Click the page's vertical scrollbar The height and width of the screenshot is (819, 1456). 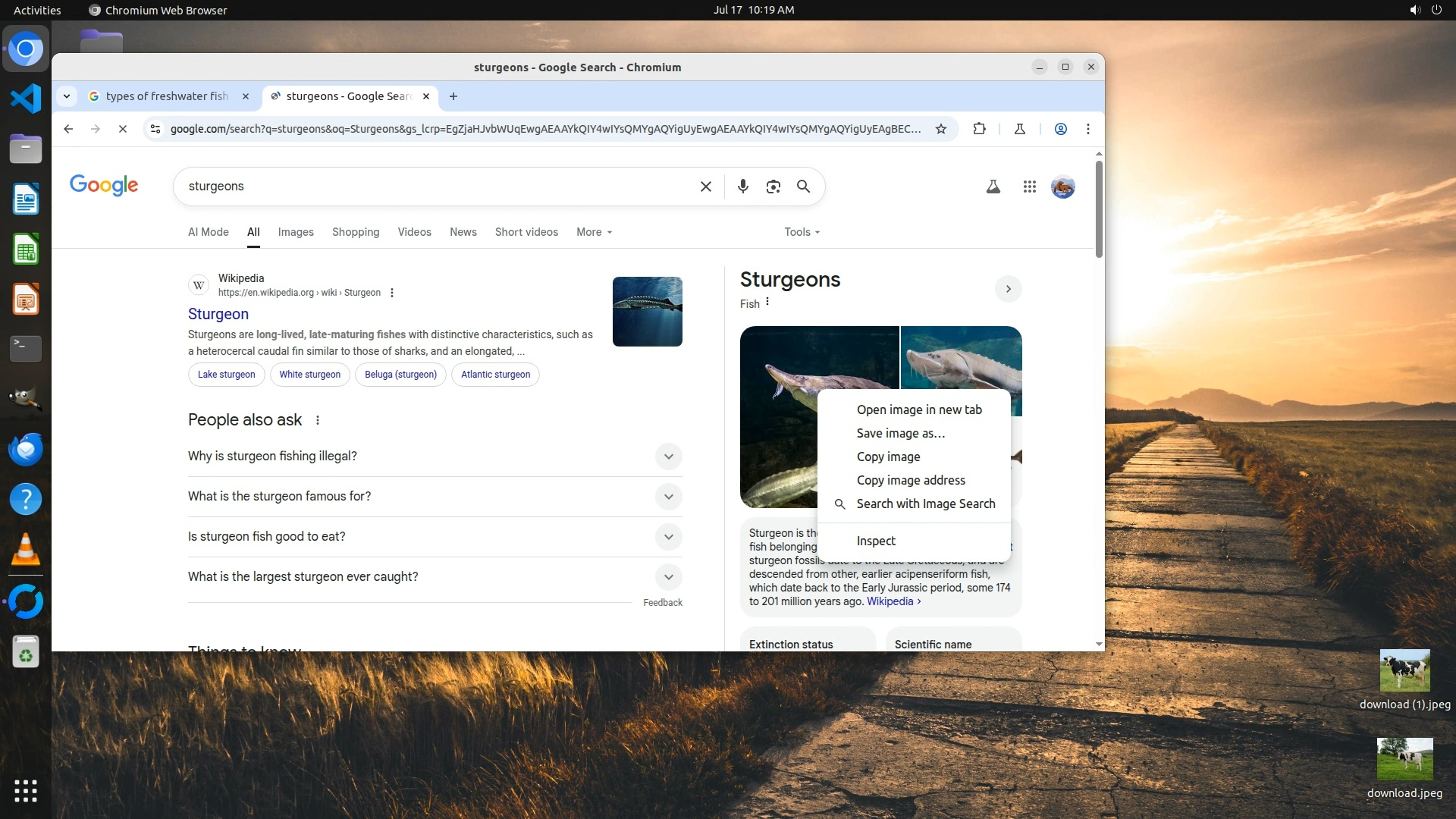[1099, 209]
